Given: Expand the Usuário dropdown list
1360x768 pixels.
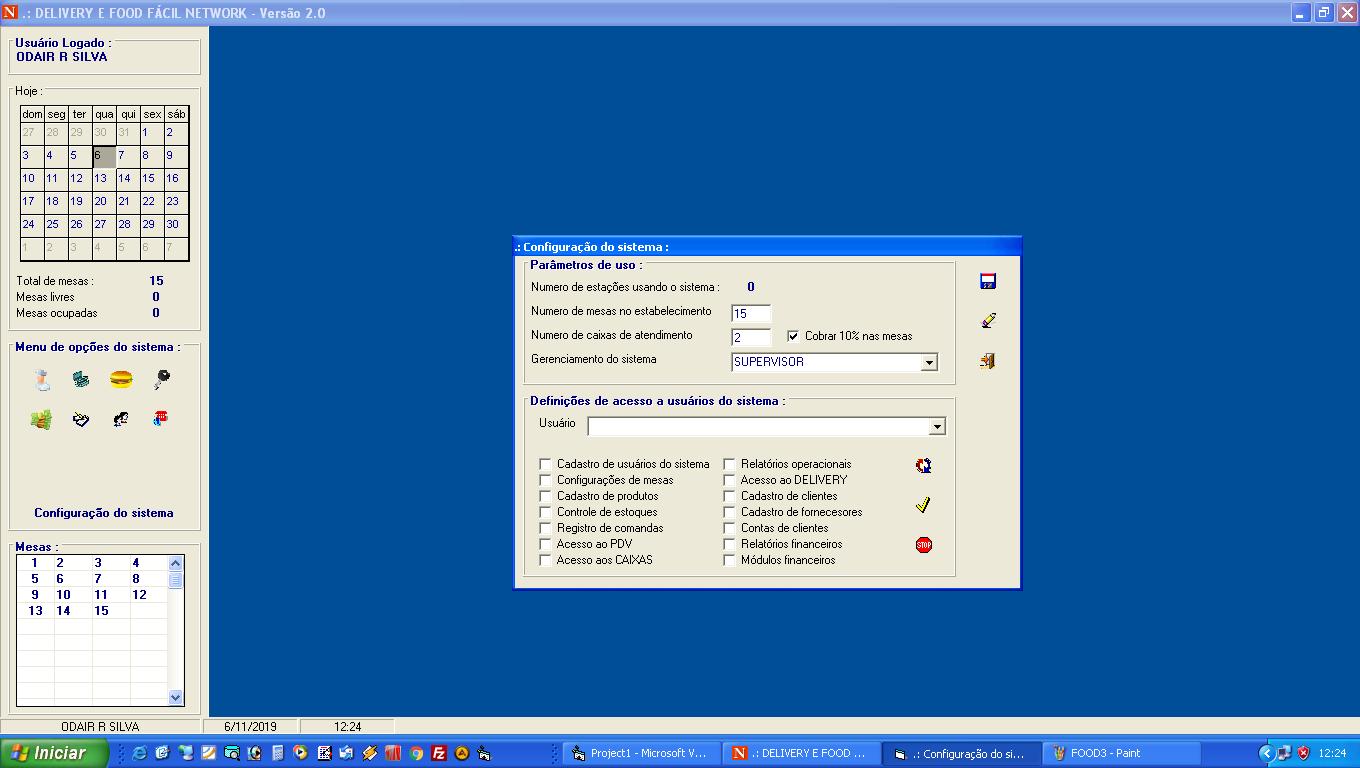Looking at the screenshot, I should tap(937, 427).
